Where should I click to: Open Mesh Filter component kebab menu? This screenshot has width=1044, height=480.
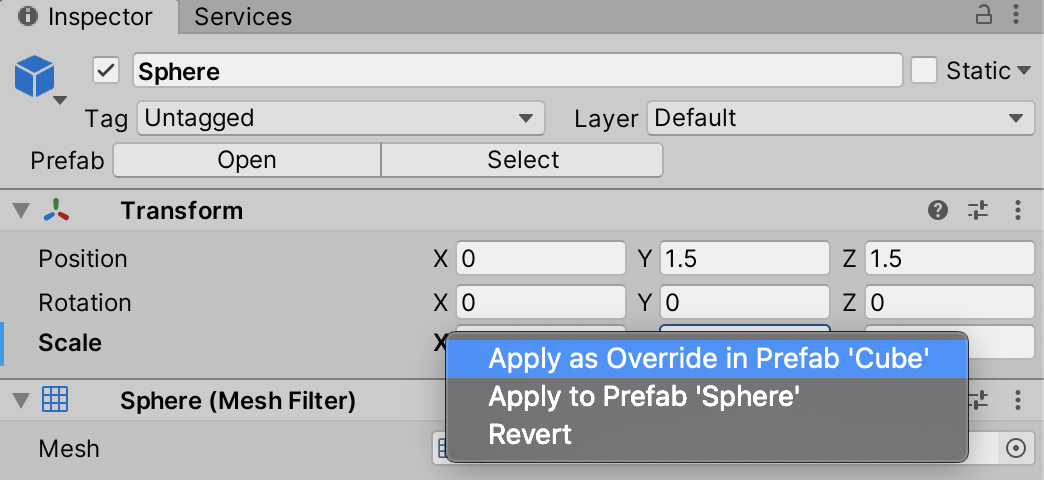[1018, 401]
